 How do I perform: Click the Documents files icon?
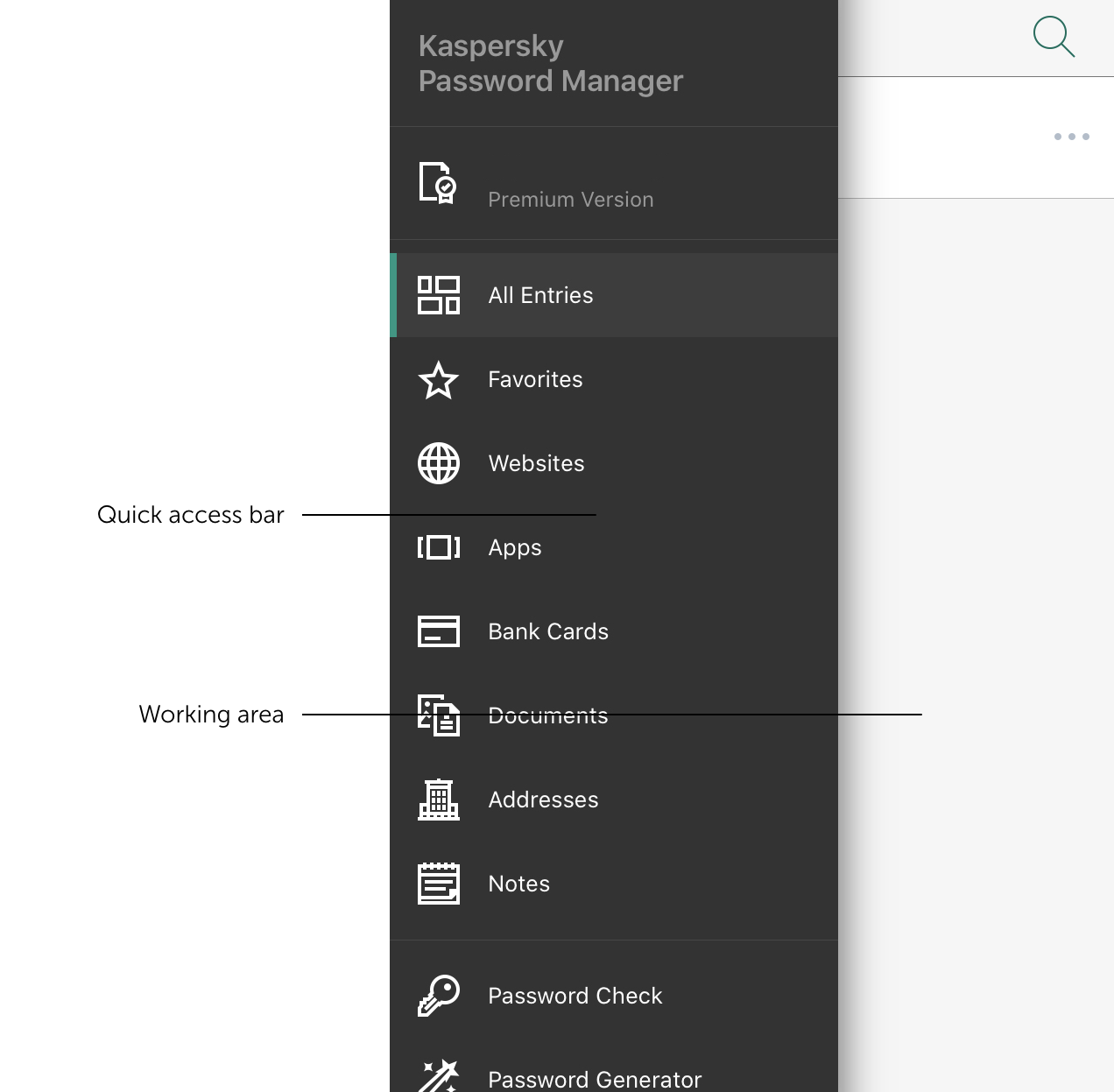(x=439, y=715)
